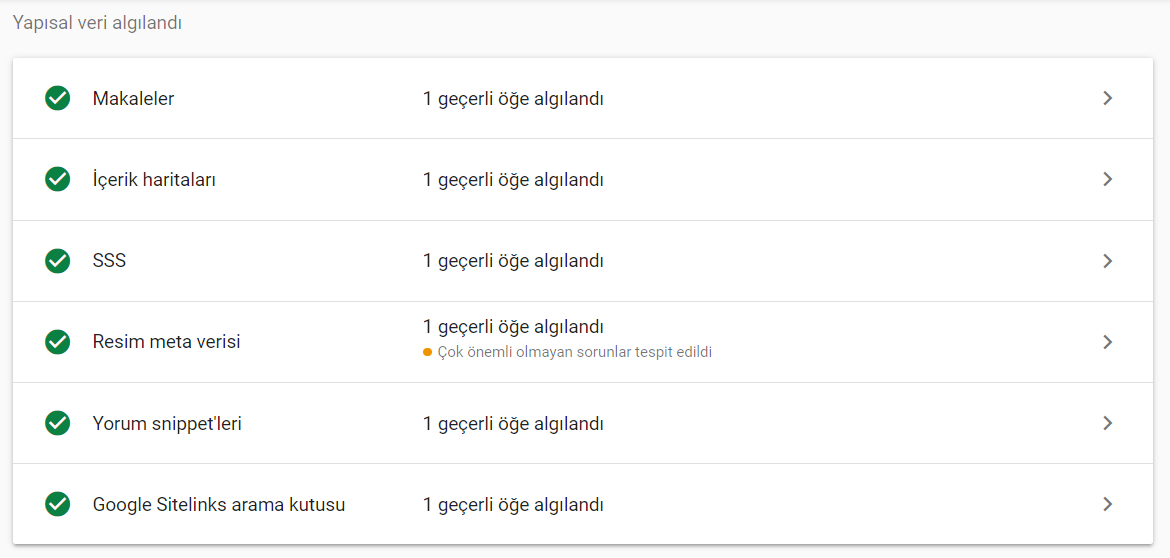Click the green checkmark beside Yorum snippet'leri
Viewport: 1170px width, 558px height.
(57, 424)
